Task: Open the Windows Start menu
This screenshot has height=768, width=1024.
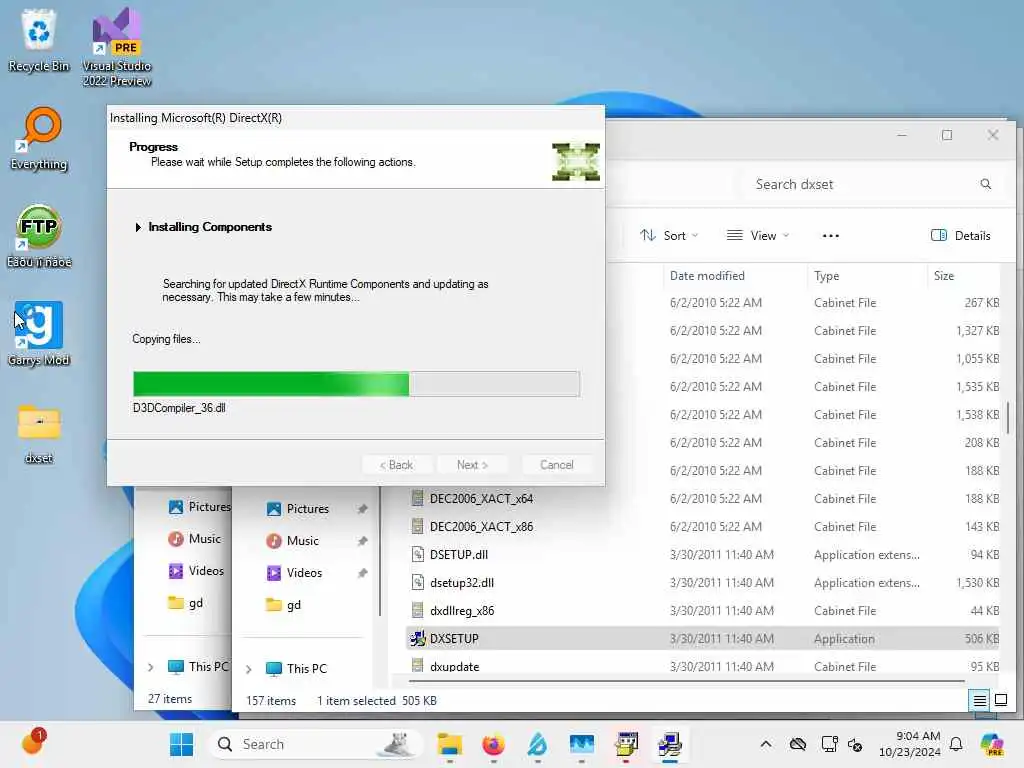Action: [182, 744]
